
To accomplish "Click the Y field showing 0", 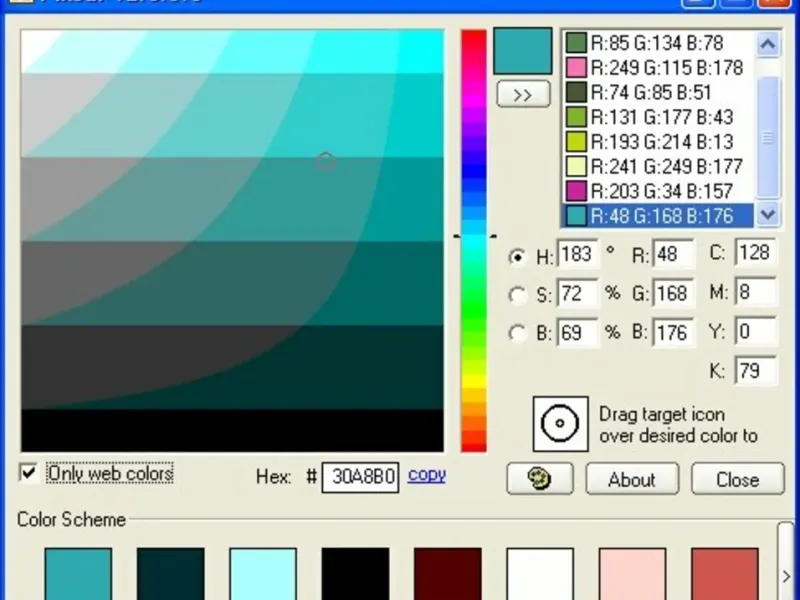I will pos(756,331).
